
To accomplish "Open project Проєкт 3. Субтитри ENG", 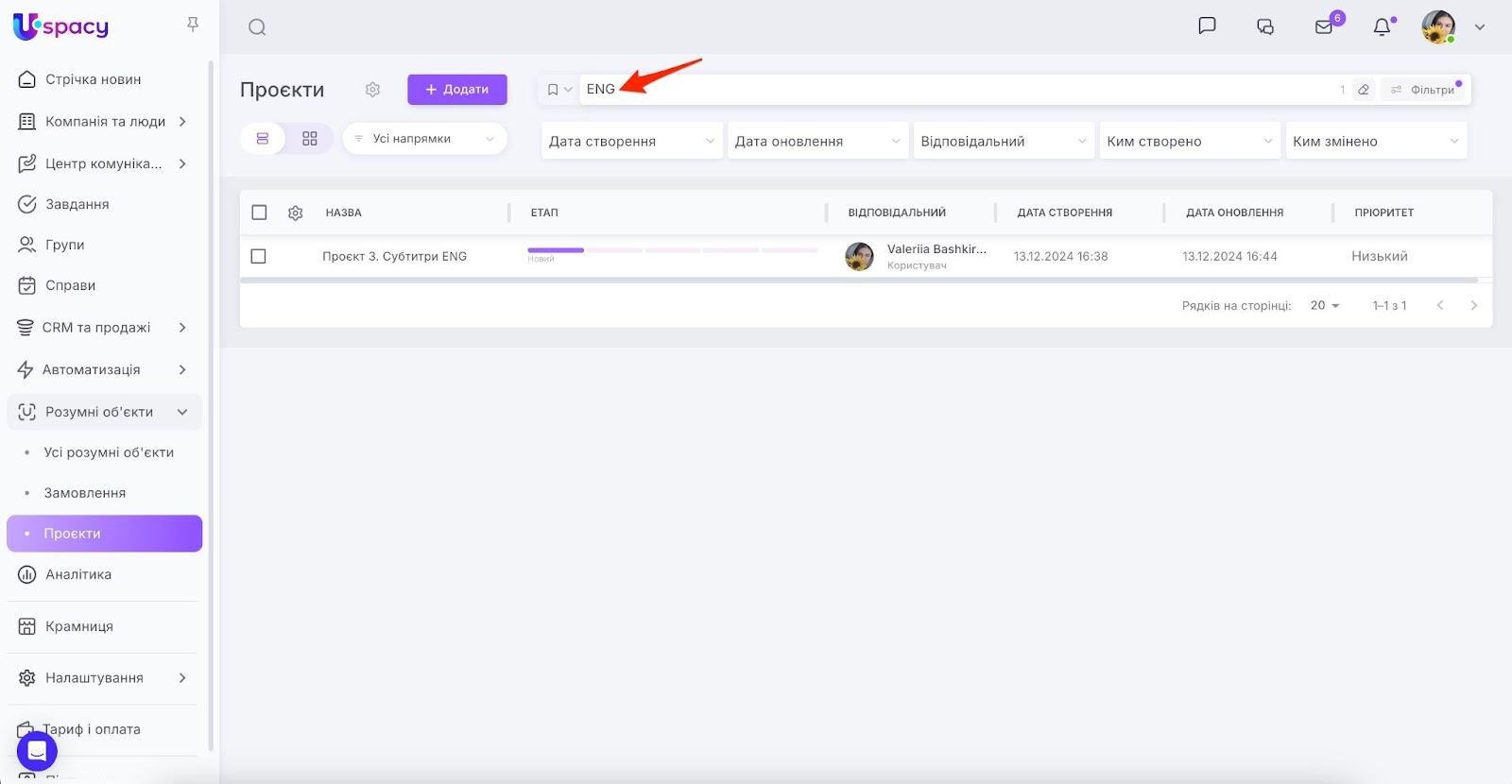I will tap(394, 256).
